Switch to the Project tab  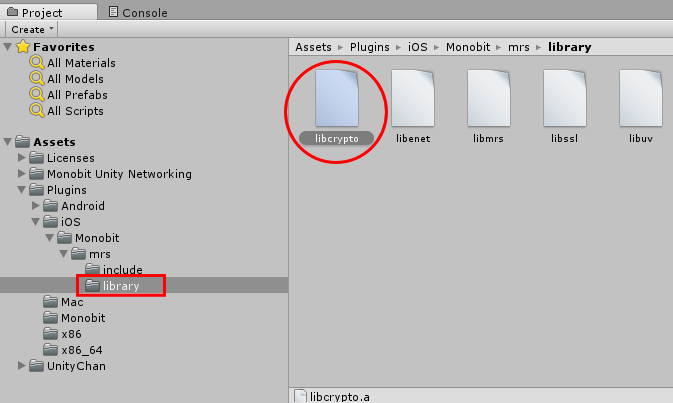pyautogui.click(x=35, y=12)
